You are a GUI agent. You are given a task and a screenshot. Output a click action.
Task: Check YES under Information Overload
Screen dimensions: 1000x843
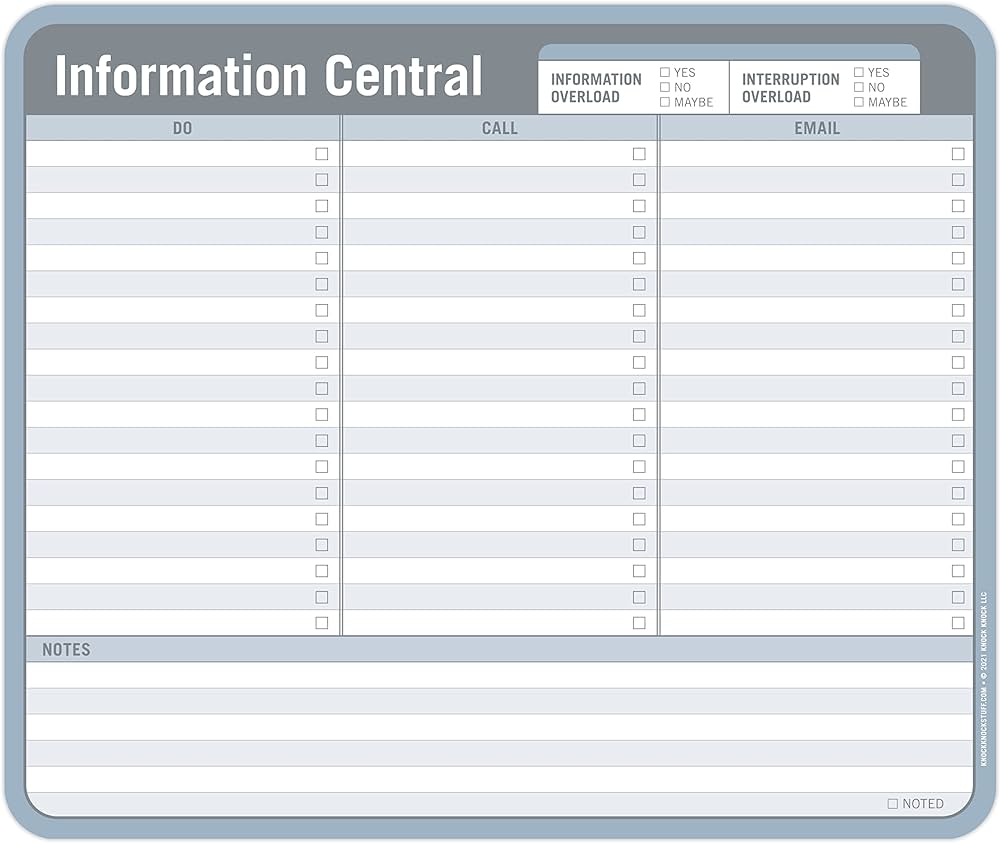[665, 73]
